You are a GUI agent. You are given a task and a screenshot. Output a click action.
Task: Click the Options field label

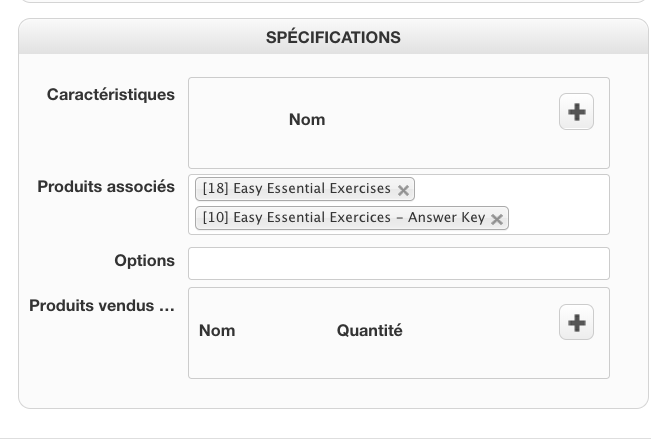click(x=144, y=261)
